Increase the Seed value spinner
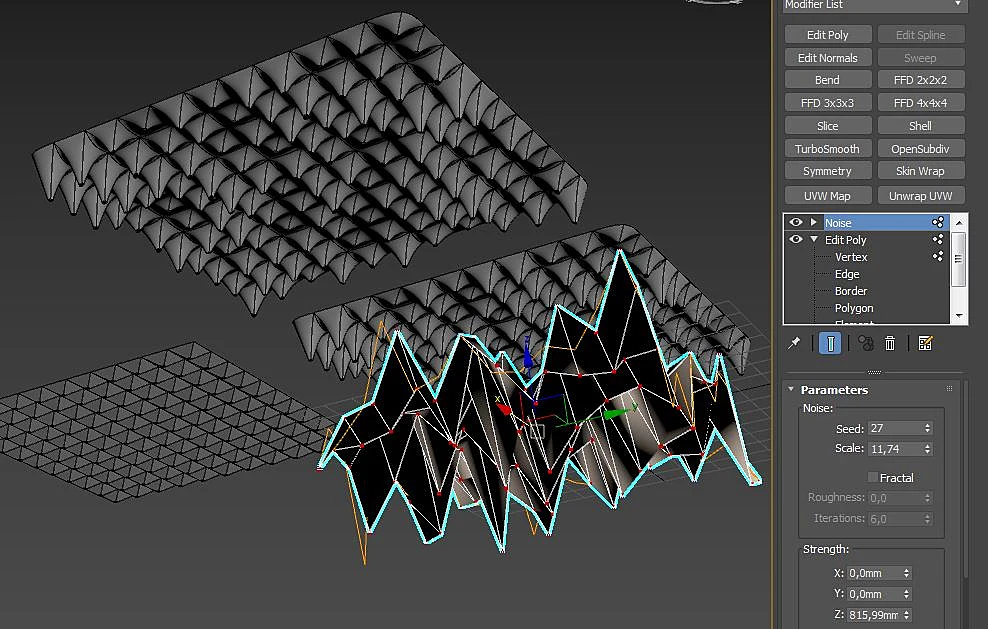This screenshot has width=988, height=629. (x=928, y=425)
